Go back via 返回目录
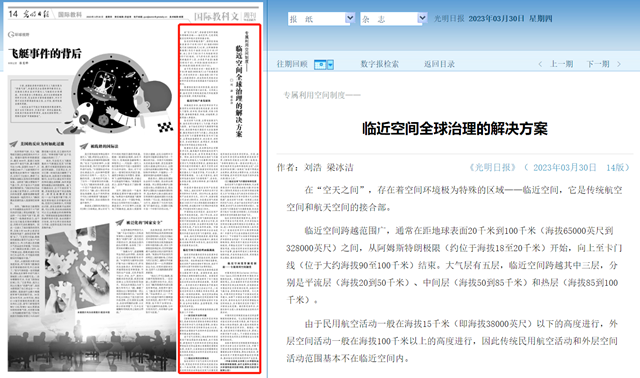 click(x=439, y=64)
